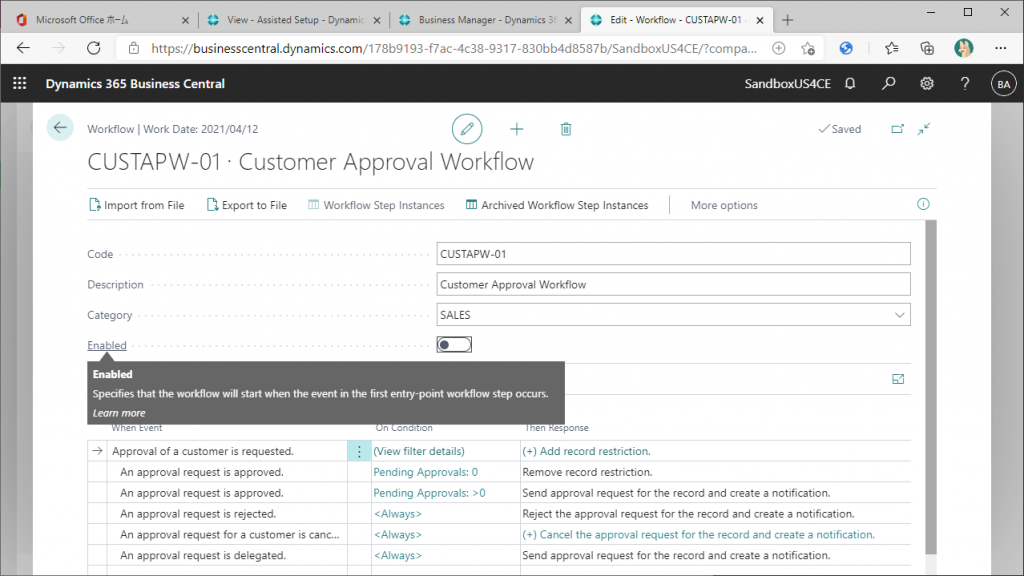
Task: Click the browser back arrow
Action: click(x=24, y=48)
